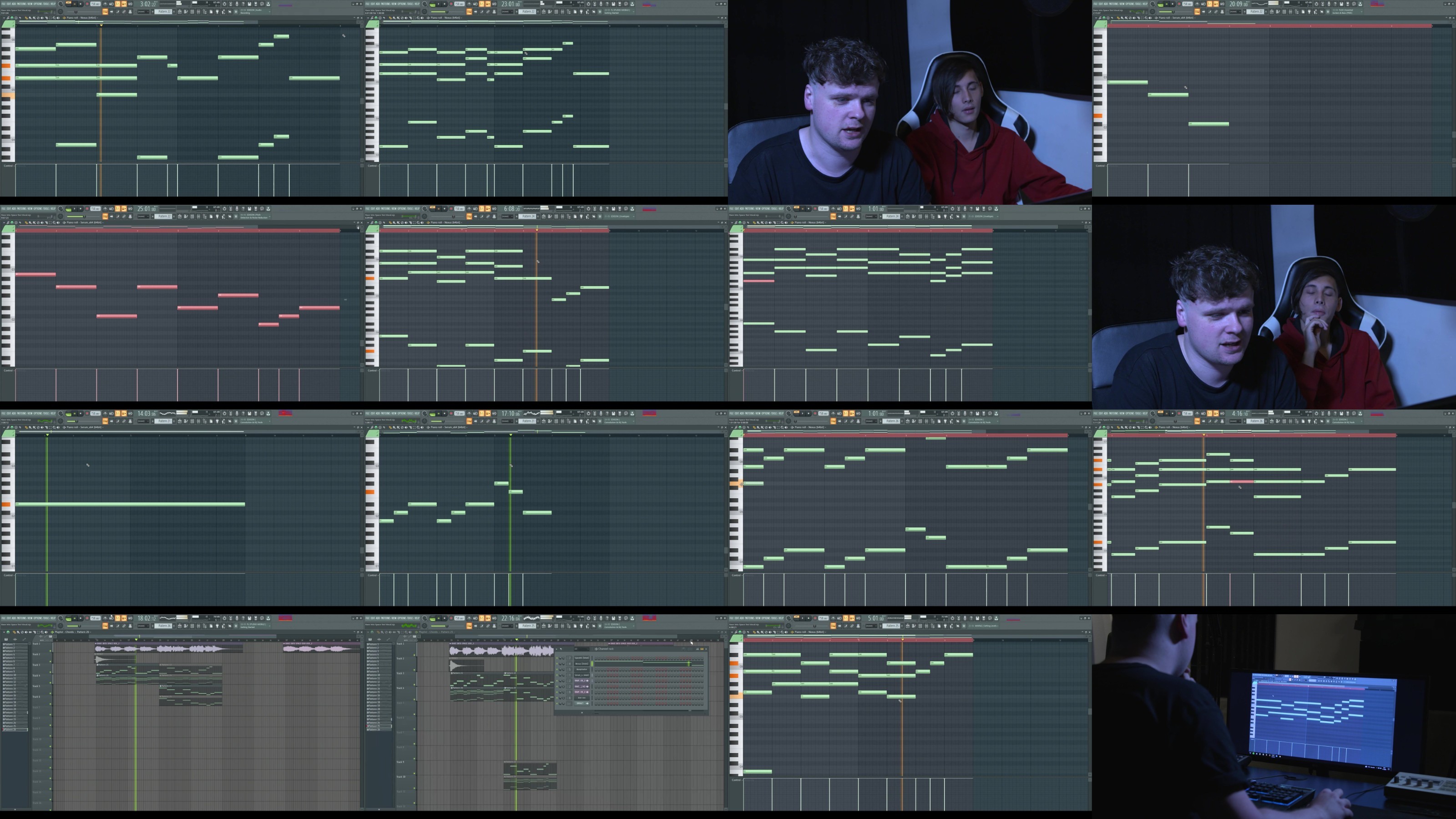Click render export icon in the 17:10:06 window
Screen dimensions: 1456x819
tap(619, 413)
